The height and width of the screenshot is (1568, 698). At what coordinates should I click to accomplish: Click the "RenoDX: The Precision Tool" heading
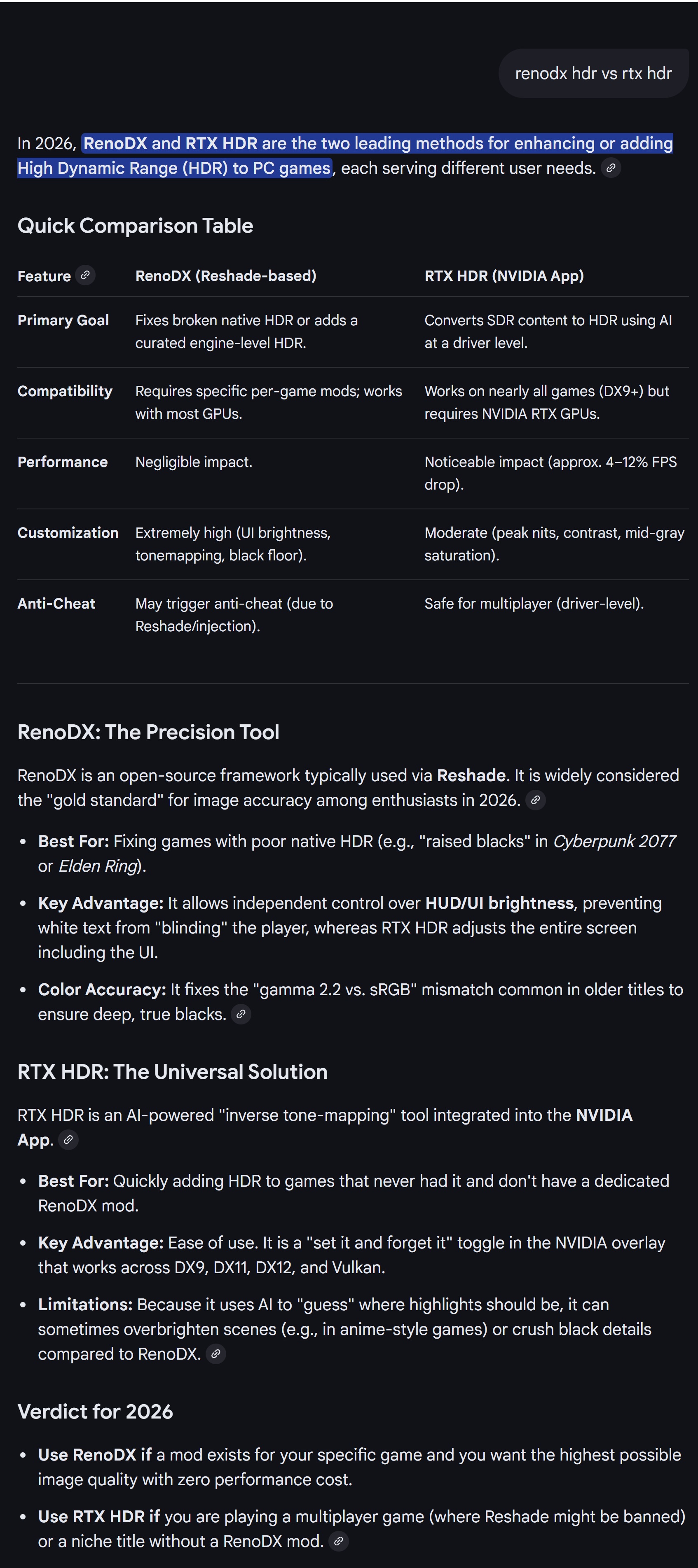149,732
